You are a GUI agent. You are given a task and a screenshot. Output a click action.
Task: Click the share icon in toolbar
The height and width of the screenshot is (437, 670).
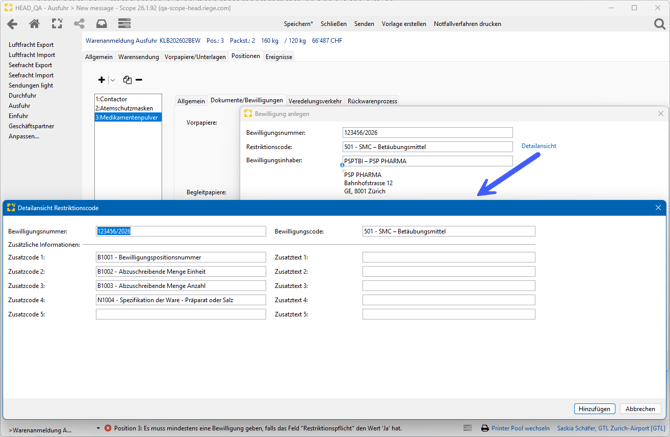tap(79, 24)
